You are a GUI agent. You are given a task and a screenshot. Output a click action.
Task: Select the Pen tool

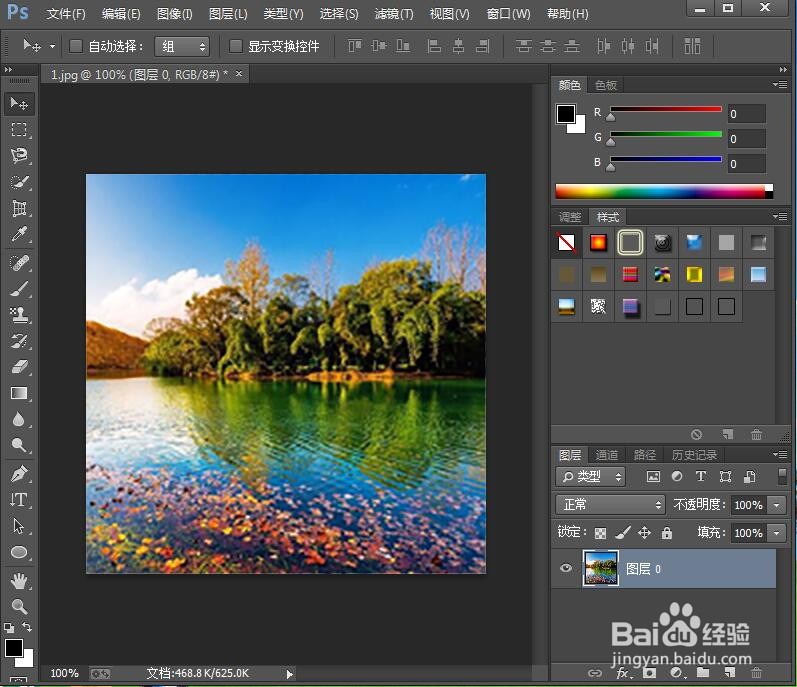(19, 474)
